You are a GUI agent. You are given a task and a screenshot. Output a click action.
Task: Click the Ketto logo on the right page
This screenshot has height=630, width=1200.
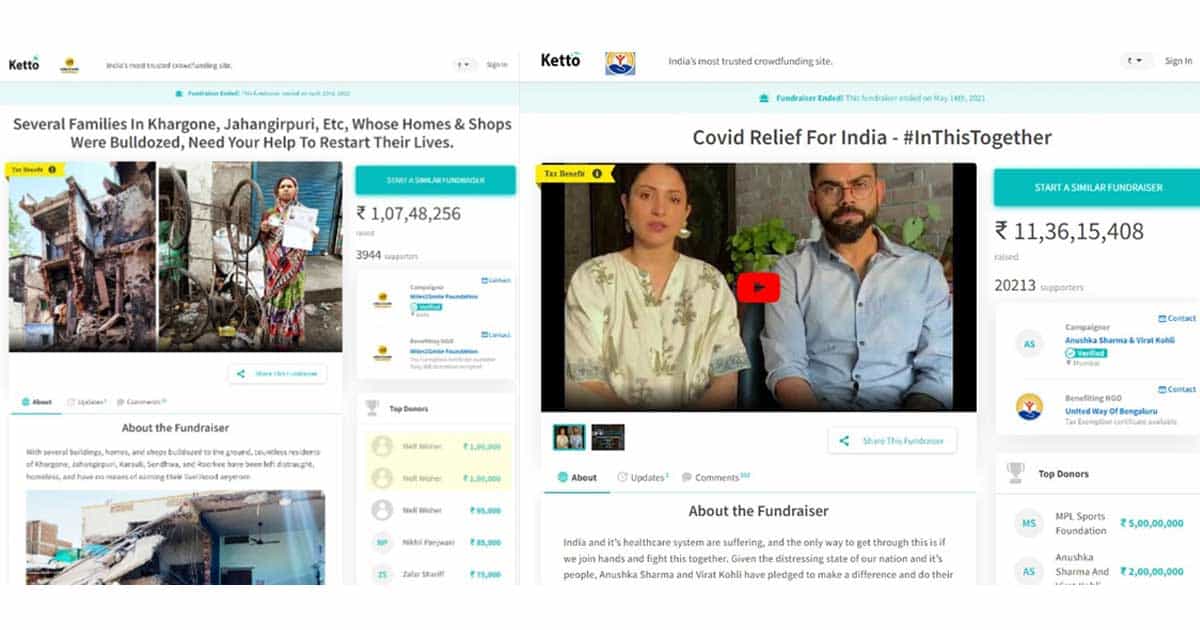[x=560, y=60]
